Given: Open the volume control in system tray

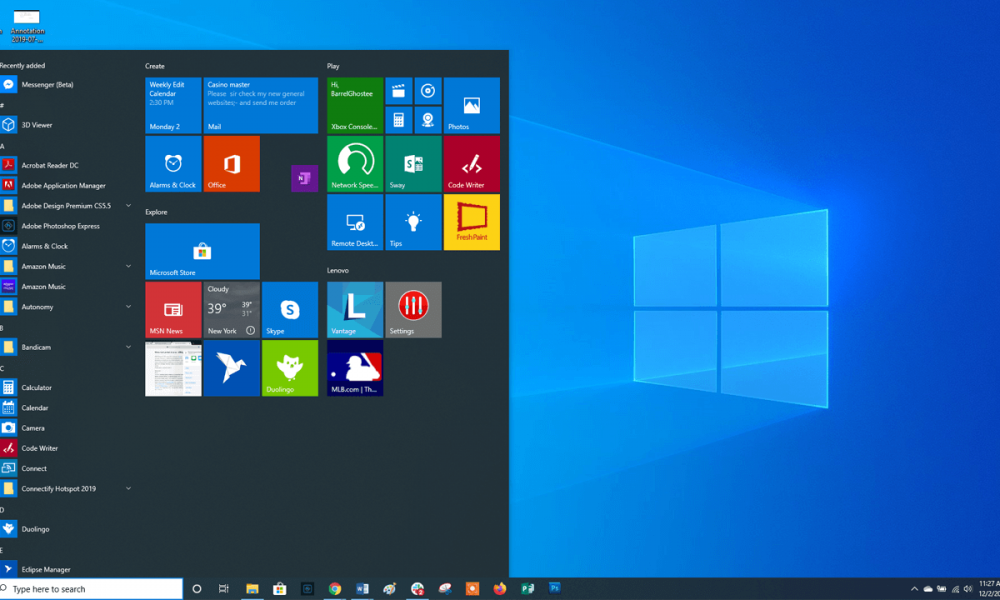Looking at the screenshot, I should tap(968, 589).
